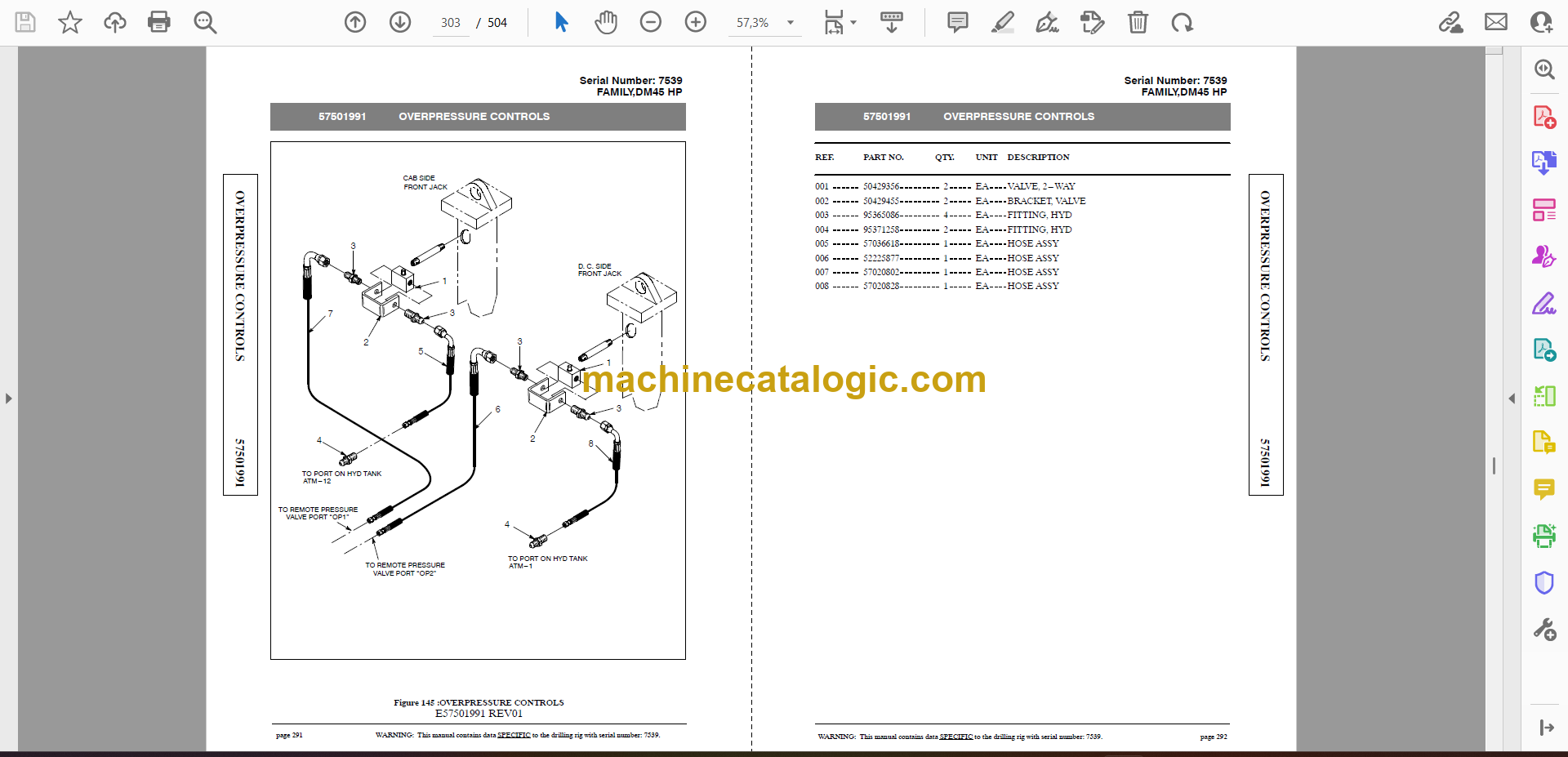Open Request Signatures tool in sidebar
This screenshot has width=1568, height=757.
click(1544, 256)
